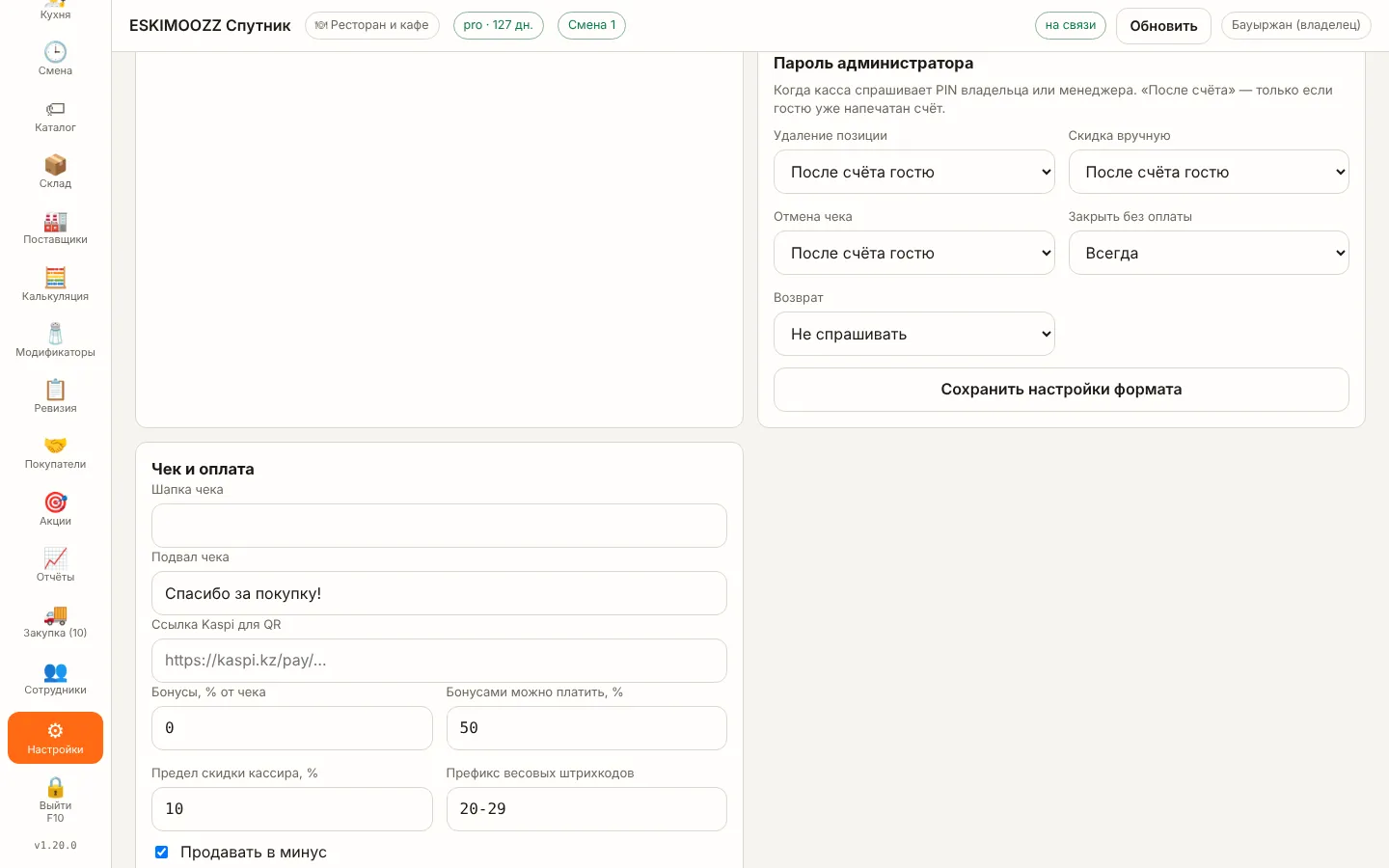Image resolution: width=1389 pixels, height=868 pixels.
Task: Click the Обновить button
Action: [x=1163, y=26]
